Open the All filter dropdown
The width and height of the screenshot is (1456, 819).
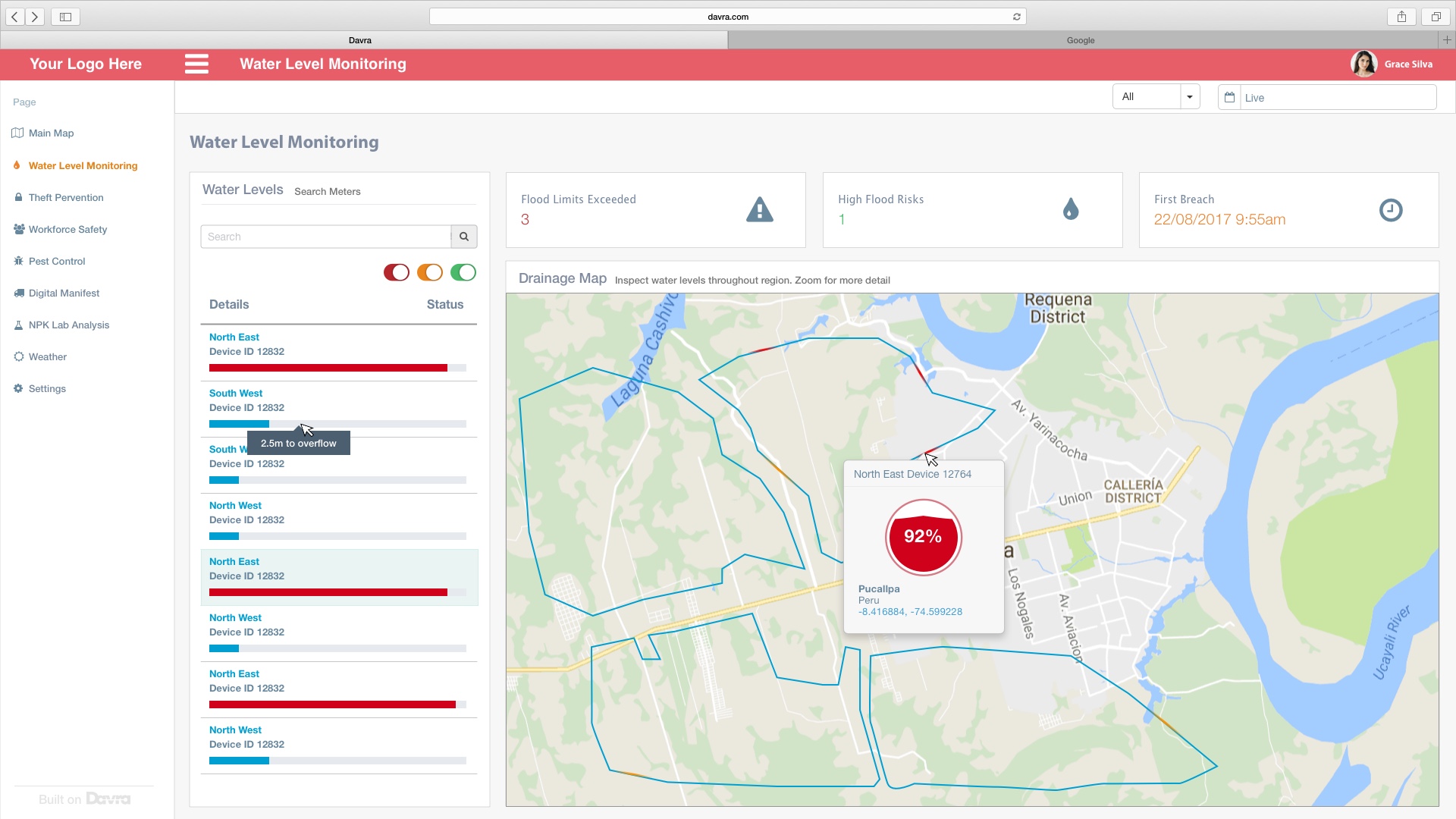(x=1156, y=96)
